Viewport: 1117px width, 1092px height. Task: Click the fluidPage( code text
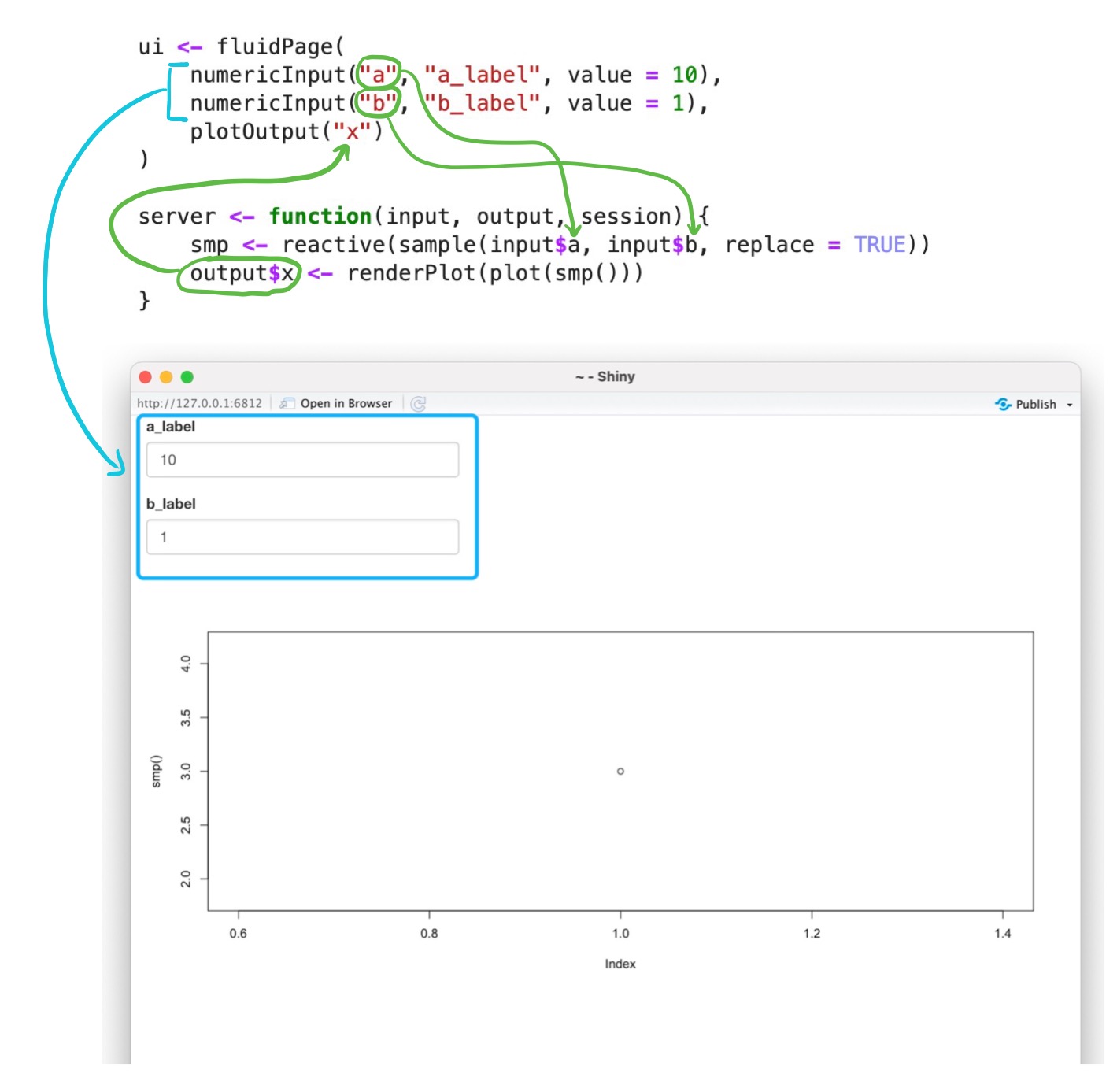click(x=281, y=46)
